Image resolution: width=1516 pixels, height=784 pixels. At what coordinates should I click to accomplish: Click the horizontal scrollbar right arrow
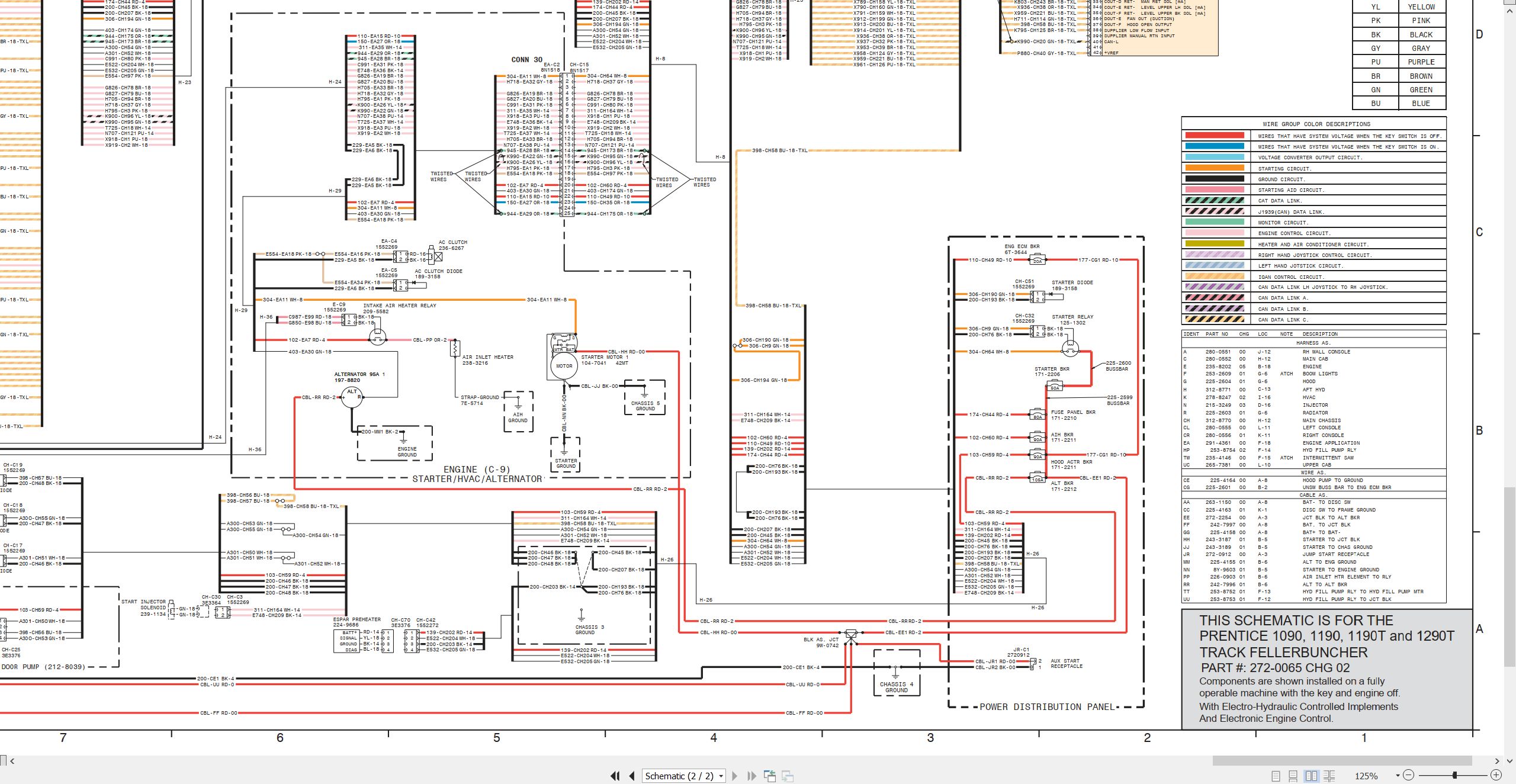tap(1496, 761)
